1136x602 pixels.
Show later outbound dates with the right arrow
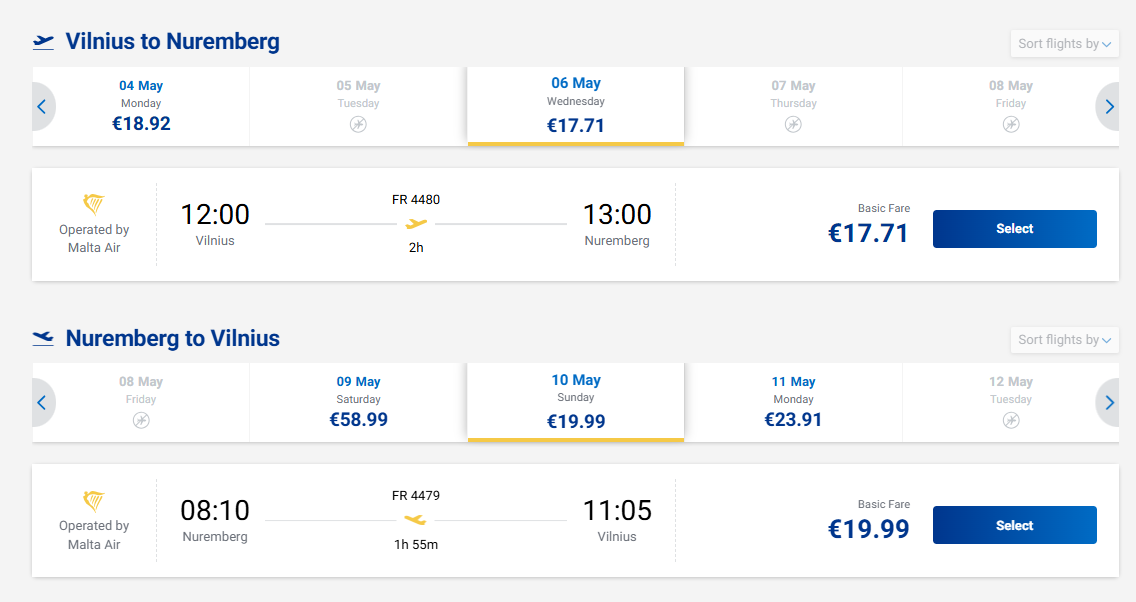point(1109,107)
